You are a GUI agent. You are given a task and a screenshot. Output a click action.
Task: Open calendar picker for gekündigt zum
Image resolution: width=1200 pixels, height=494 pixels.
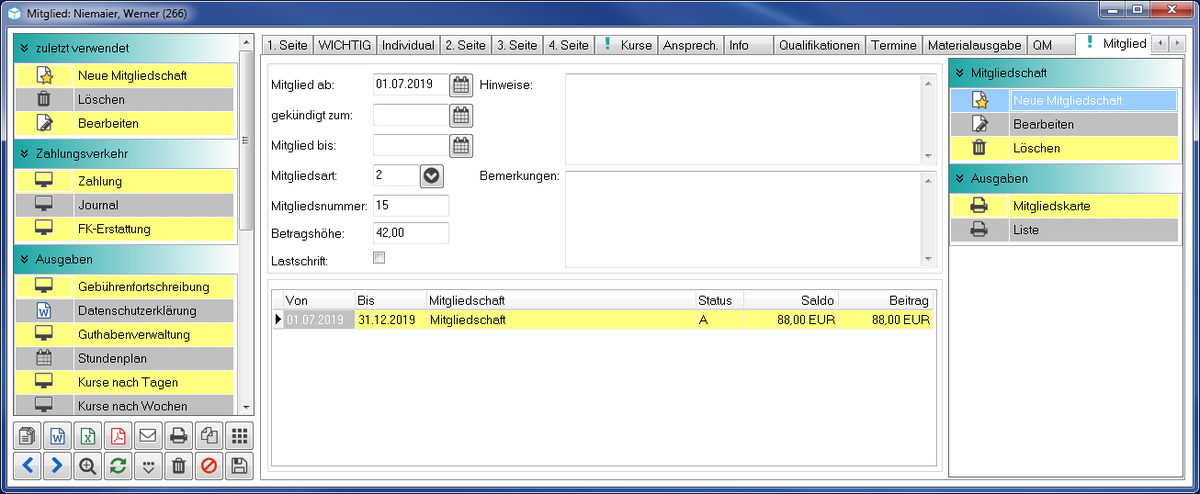click(x=461, y=115)
